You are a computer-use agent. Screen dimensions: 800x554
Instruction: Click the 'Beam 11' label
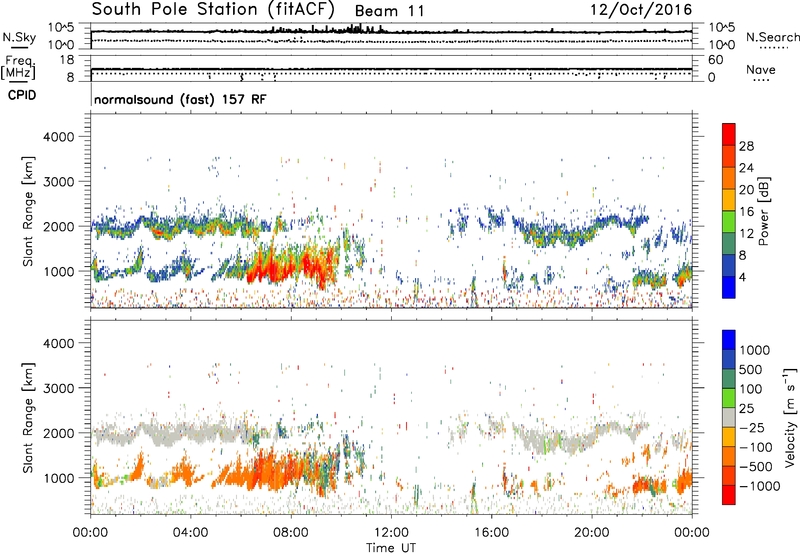(x=389, y=11)
